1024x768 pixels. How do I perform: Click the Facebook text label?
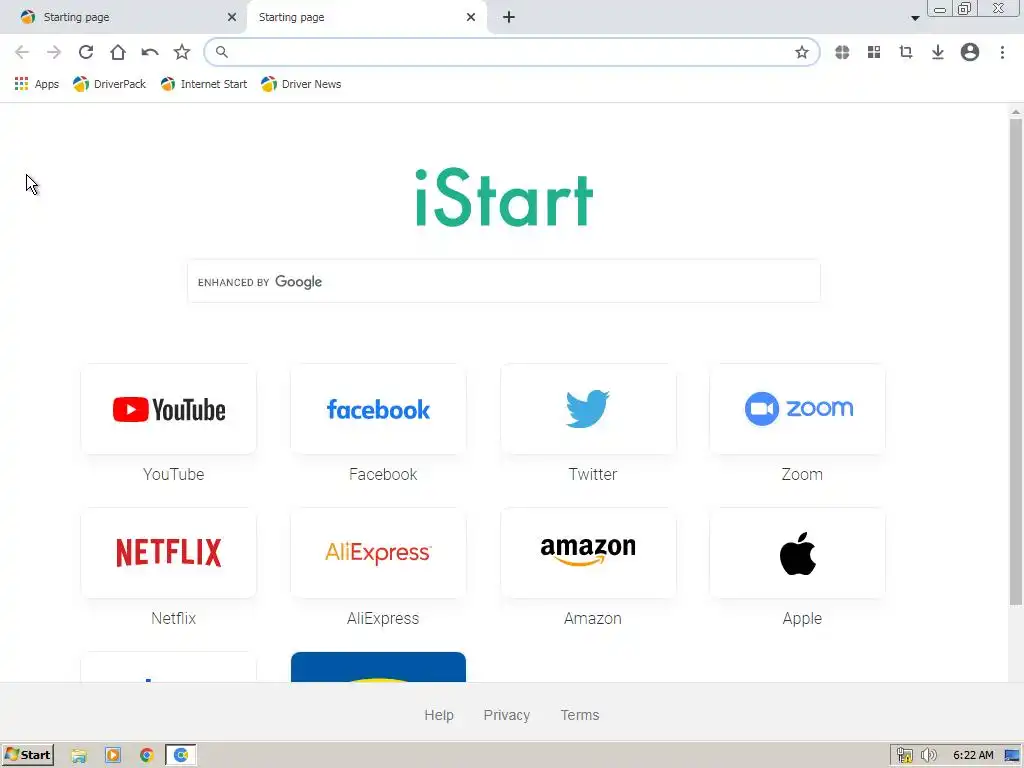(x=383, y=474)
